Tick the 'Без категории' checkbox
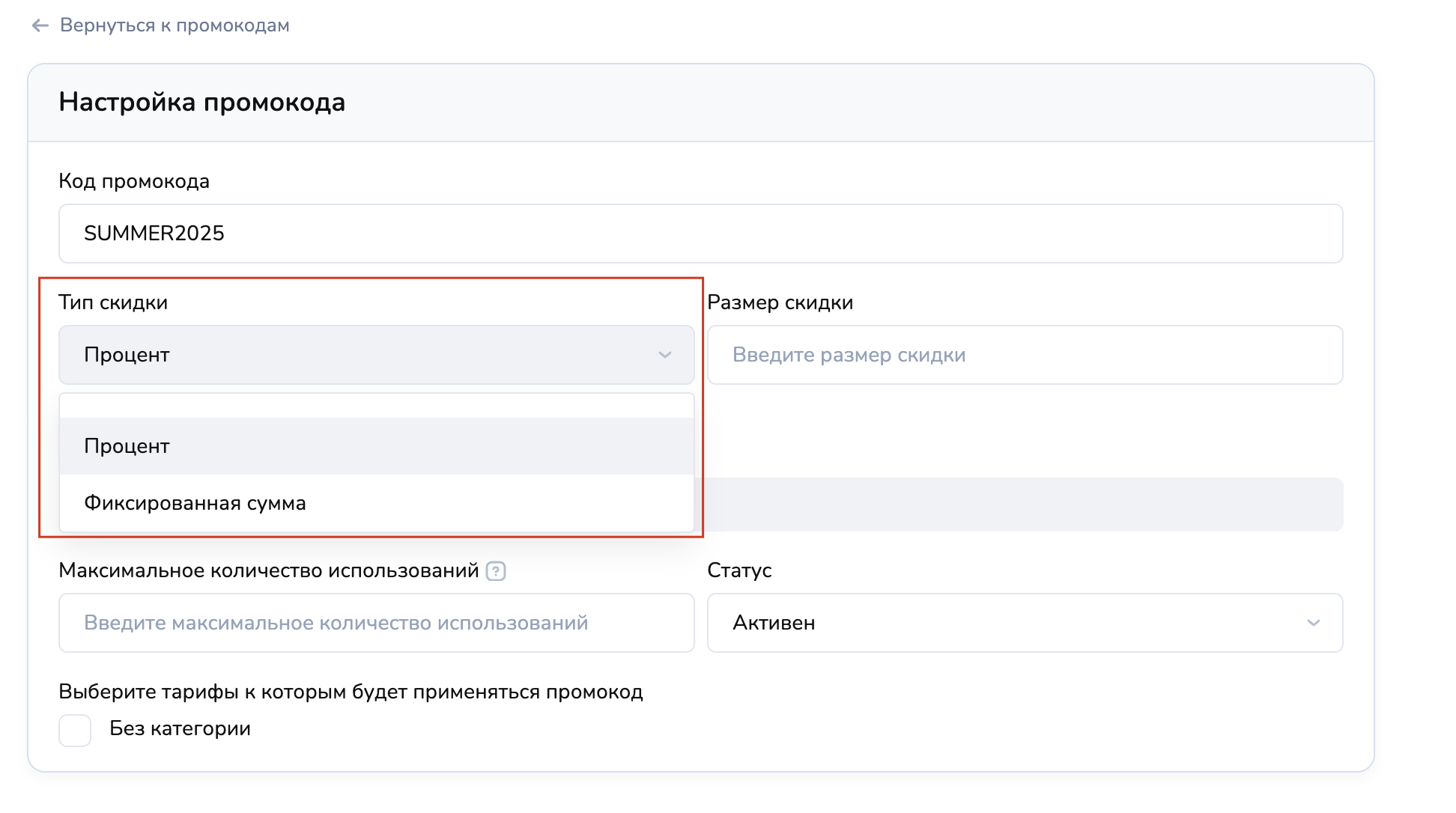This screenshot has width=1456, height=813. 75,730
